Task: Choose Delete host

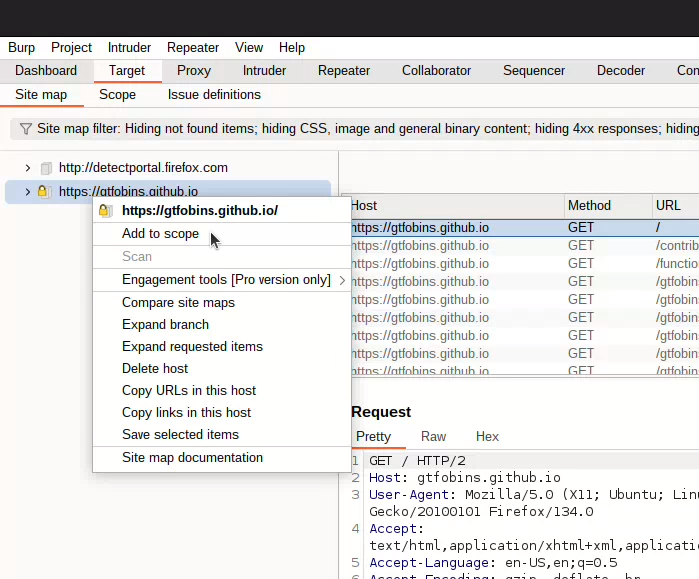Action: click(222, 369)
